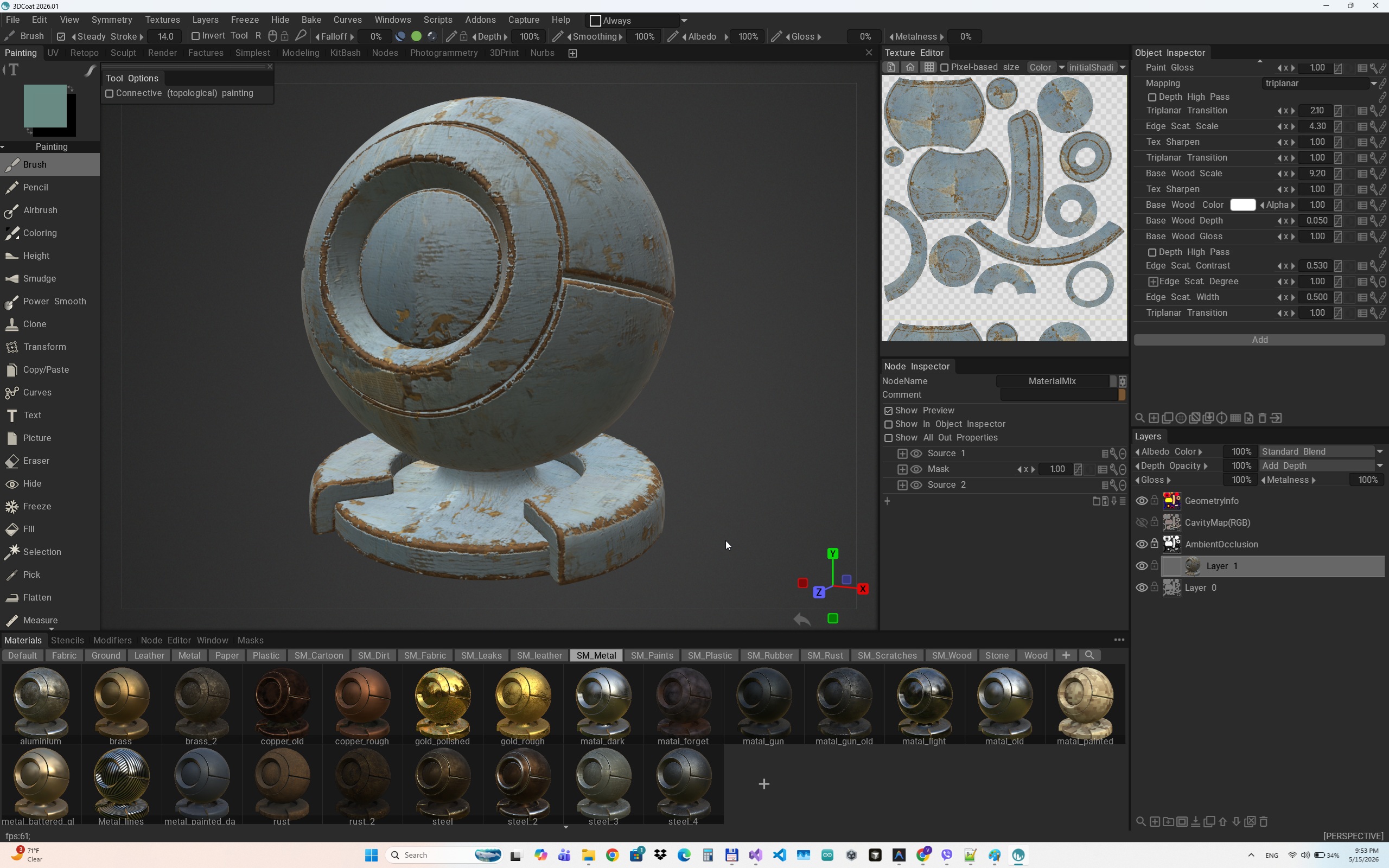
Task: Click the undo arrow in viewport
Action: tap(802, 619)
